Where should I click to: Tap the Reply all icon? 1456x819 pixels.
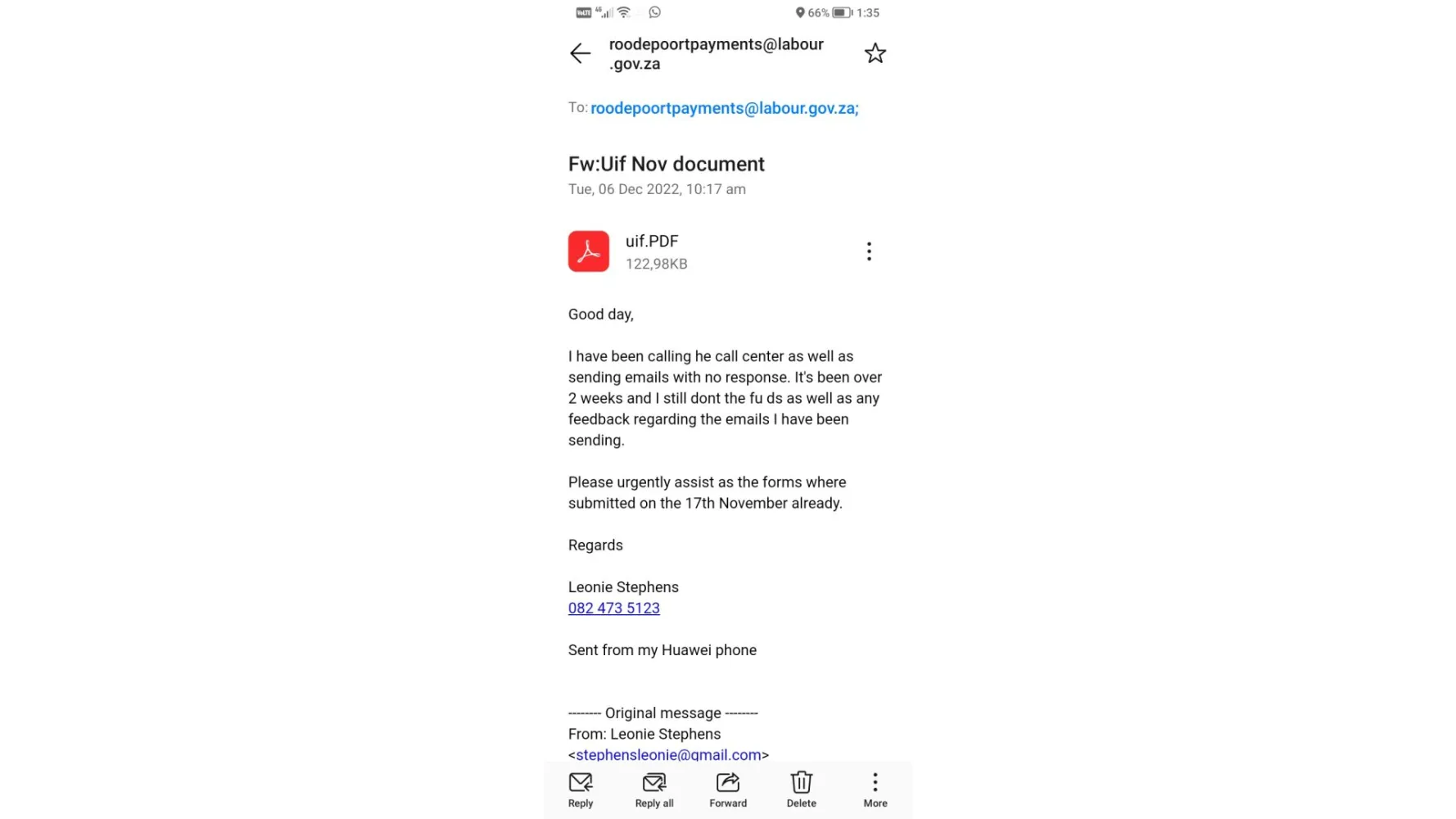click(x=654, y=790)
